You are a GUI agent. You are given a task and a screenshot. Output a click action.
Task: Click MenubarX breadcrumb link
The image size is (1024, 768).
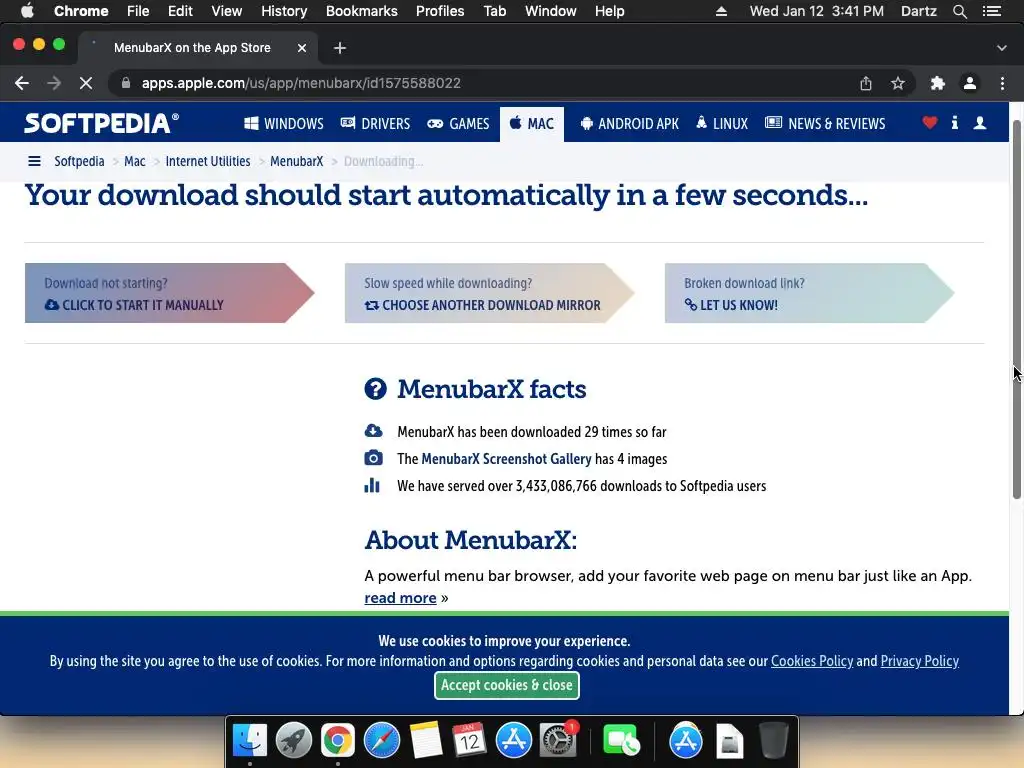coord(296,161)
